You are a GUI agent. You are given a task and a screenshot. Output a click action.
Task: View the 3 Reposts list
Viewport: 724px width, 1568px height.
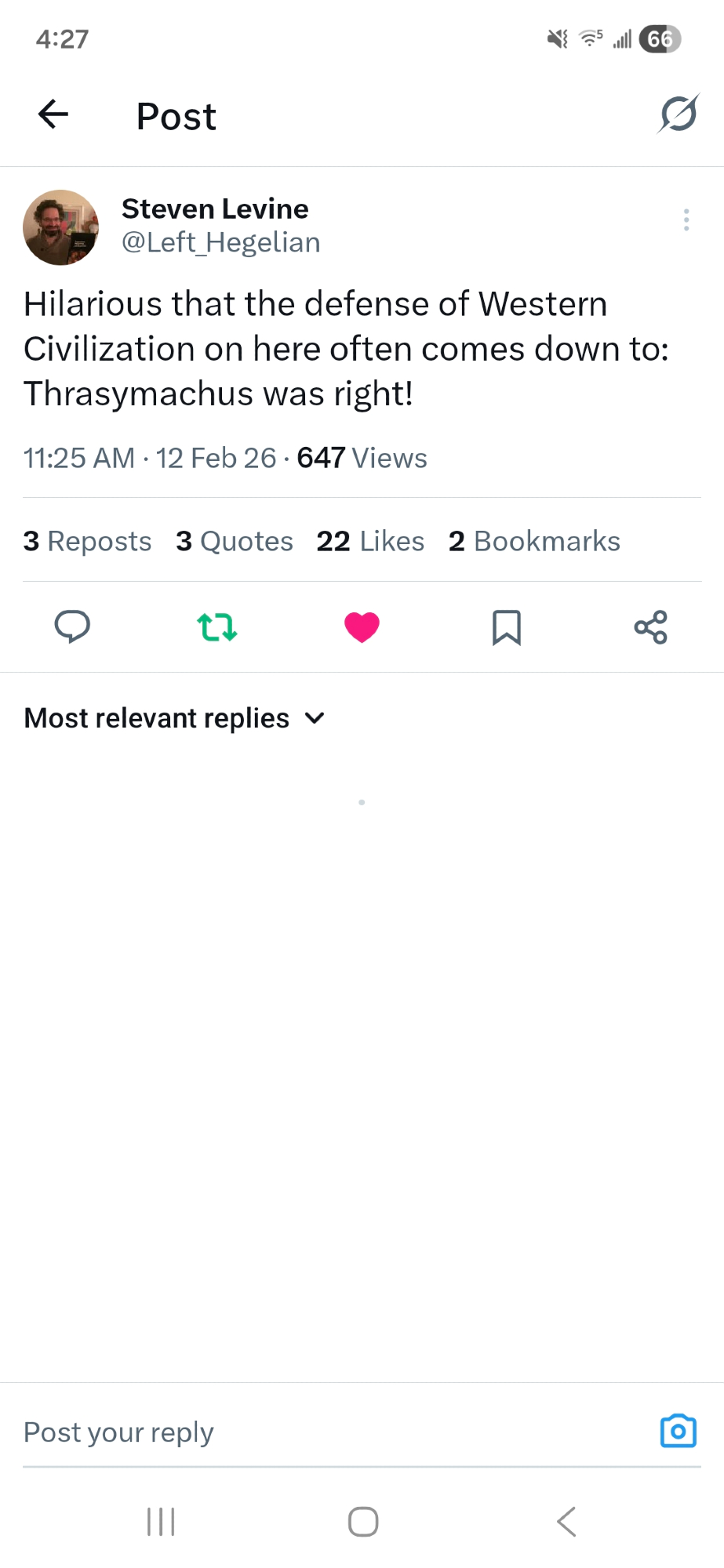tap(87, 541)
